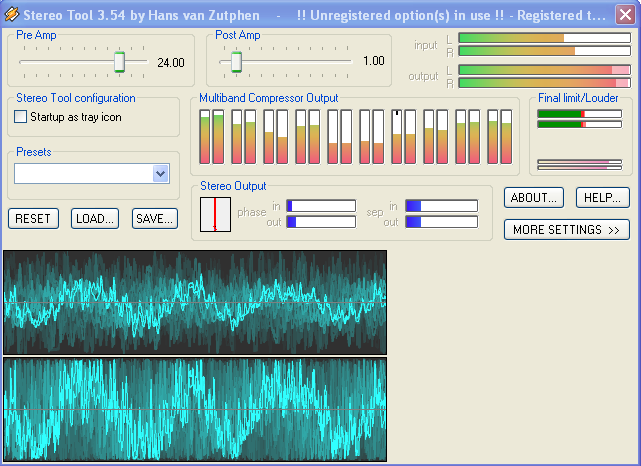Viewport: 641px width, 466px height.
Task: Click the upper waveform display
Action: (195, 302)
